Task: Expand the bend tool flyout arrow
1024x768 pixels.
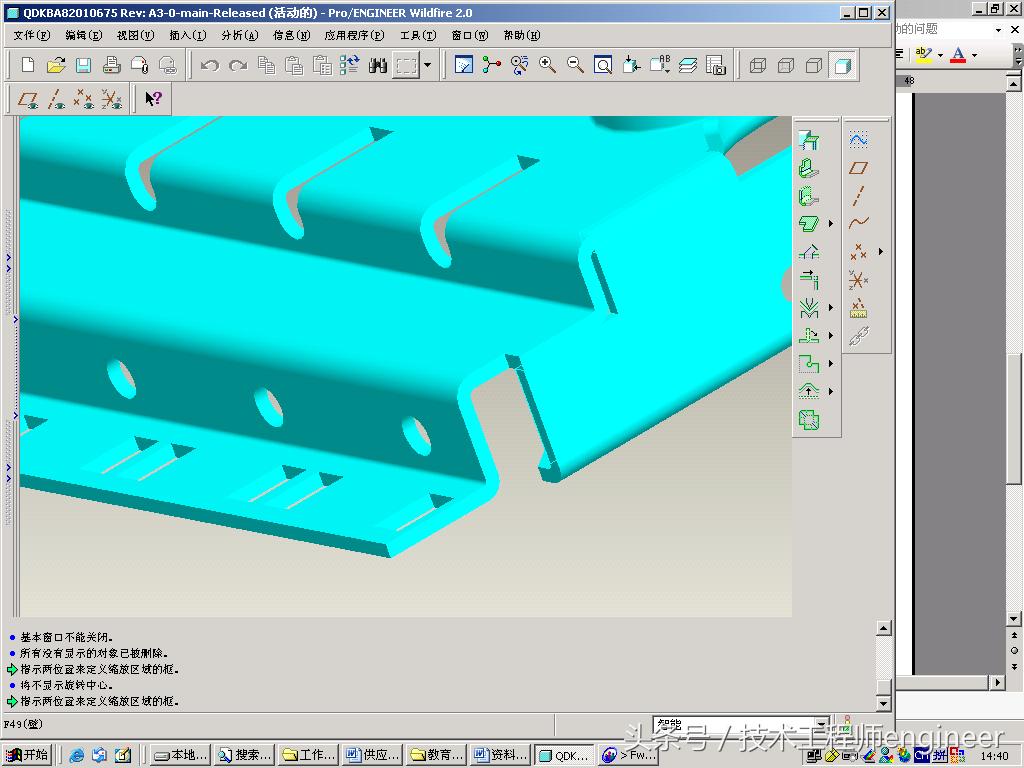Action: point(831,308)
